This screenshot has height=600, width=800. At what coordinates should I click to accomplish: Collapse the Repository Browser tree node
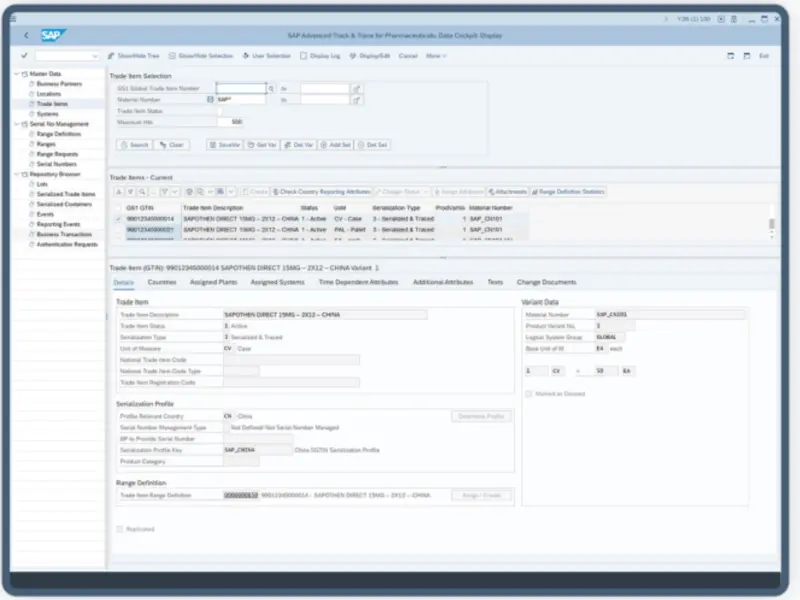pyautogui.click(x=17, y=174)
